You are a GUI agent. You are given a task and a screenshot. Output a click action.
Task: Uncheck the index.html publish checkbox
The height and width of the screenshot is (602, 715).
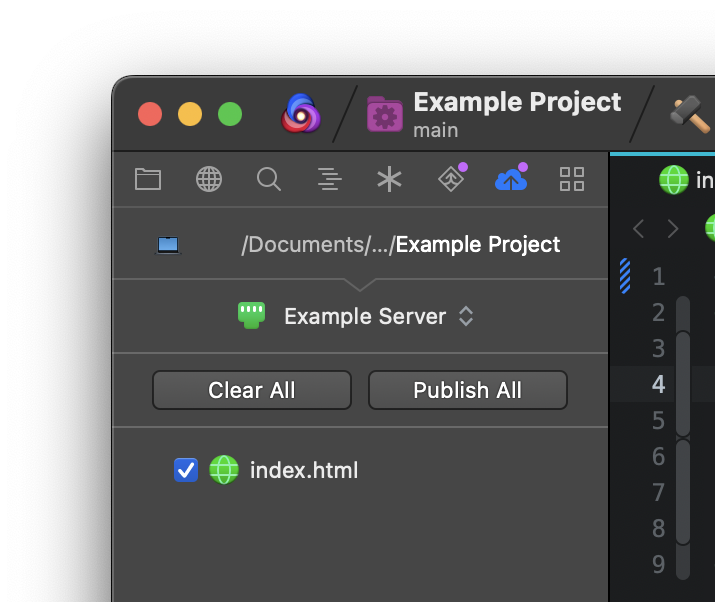(x=186, y=470)
